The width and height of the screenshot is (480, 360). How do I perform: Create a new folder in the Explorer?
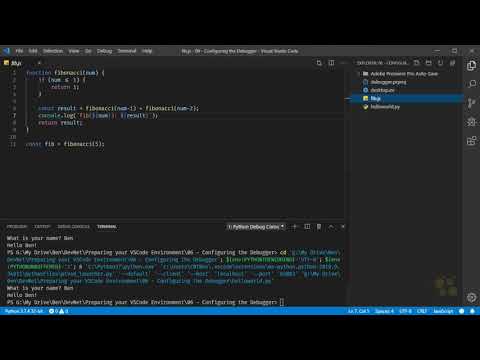click(x=429, y=63)
